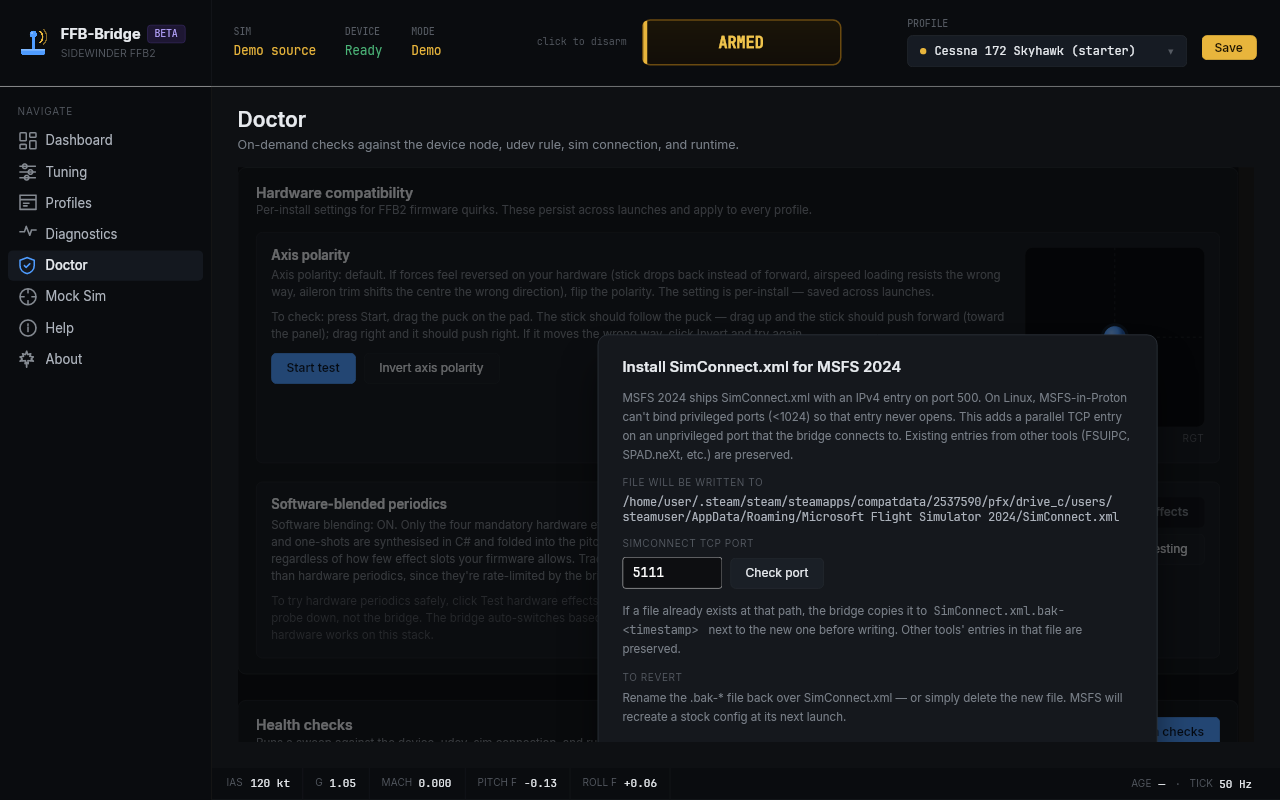Invert axis polarity setting
The image size is (1280, 800).
(431, 368)
